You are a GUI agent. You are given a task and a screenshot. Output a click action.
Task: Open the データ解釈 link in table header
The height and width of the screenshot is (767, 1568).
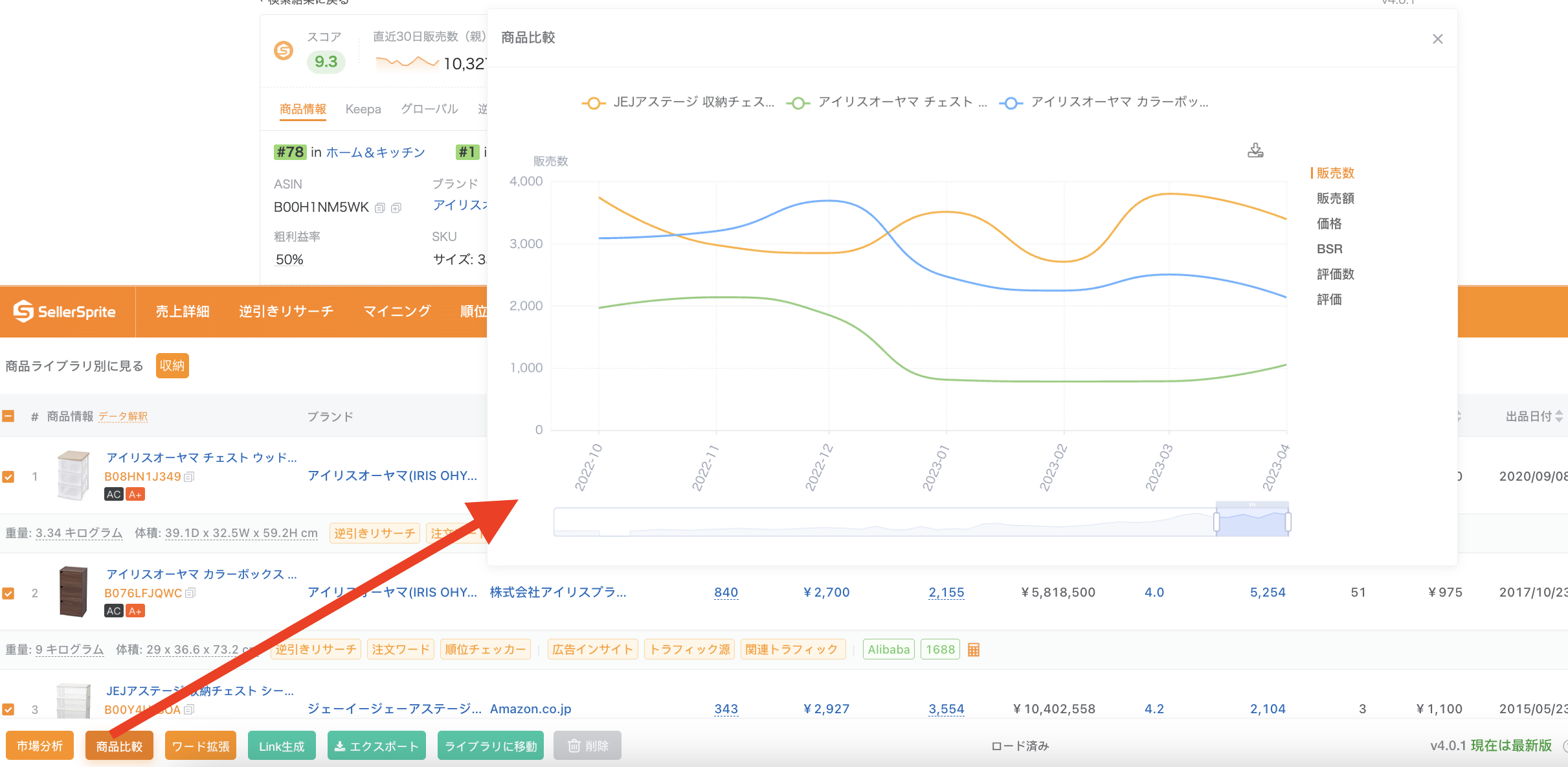(x=123, y=417)
